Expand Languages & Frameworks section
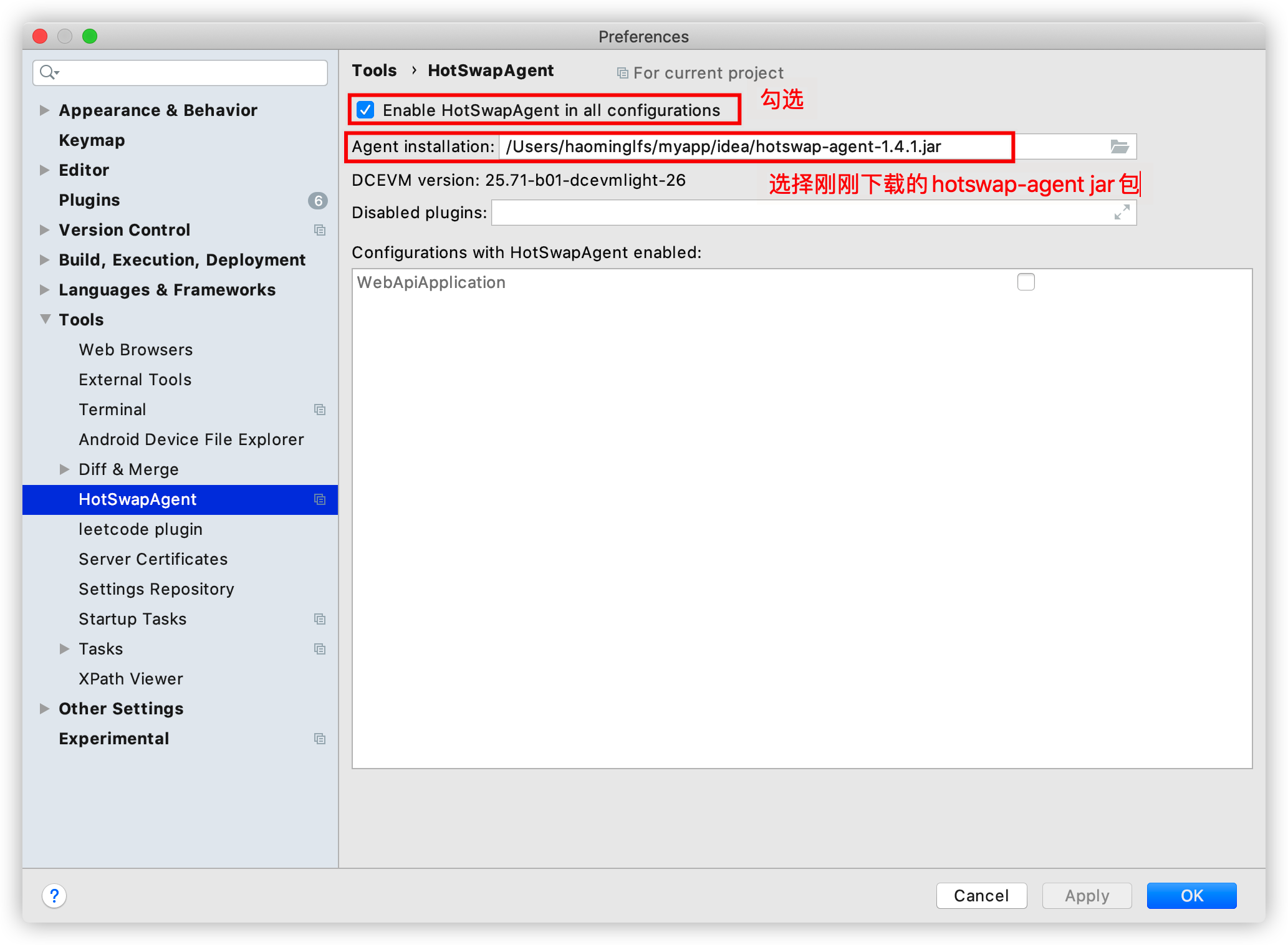This screenshot has height=945, width=1288. 44,290
